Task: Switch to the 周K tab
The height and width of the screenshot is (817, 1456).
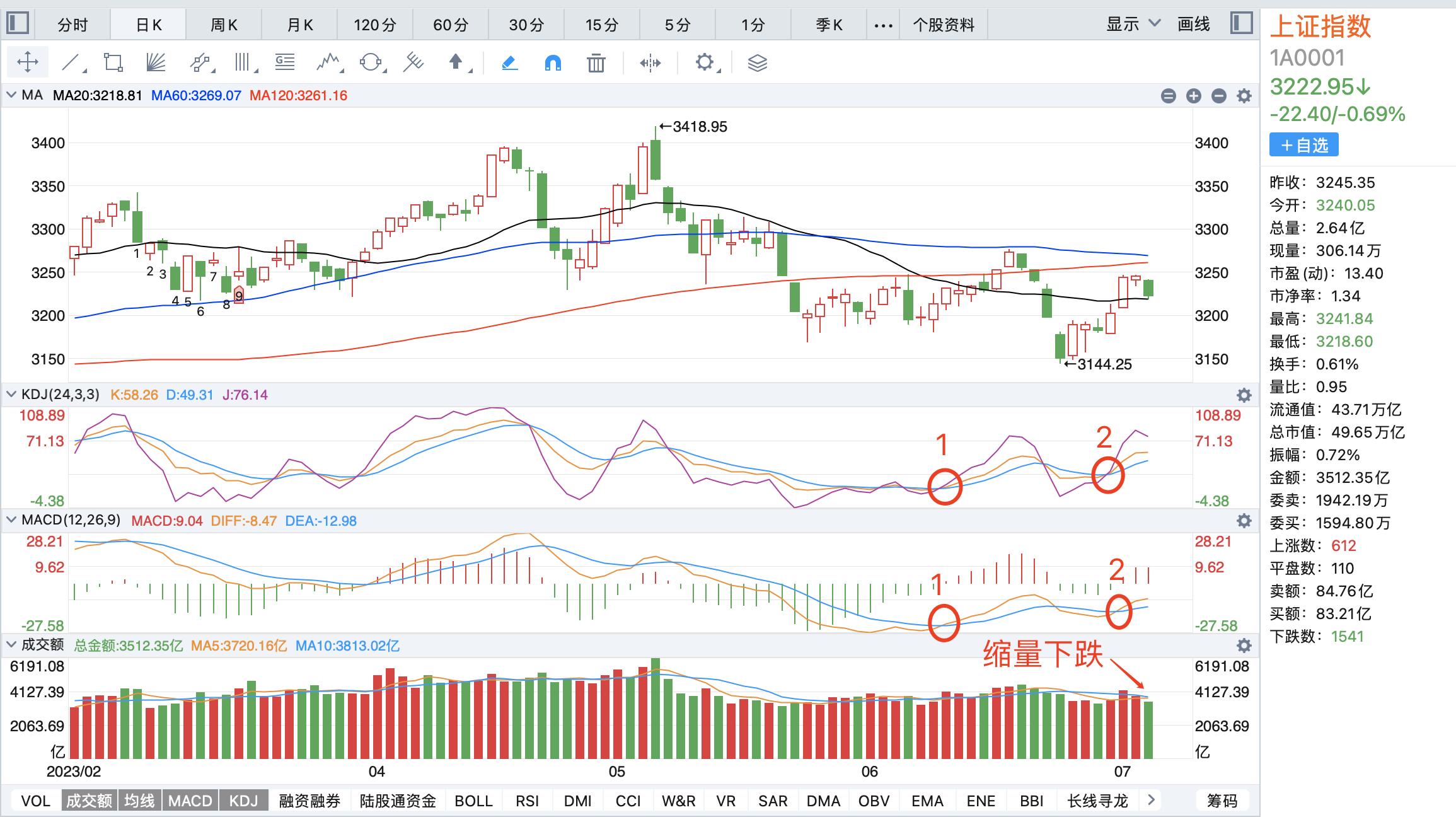Action: click(x=224, y=25)
